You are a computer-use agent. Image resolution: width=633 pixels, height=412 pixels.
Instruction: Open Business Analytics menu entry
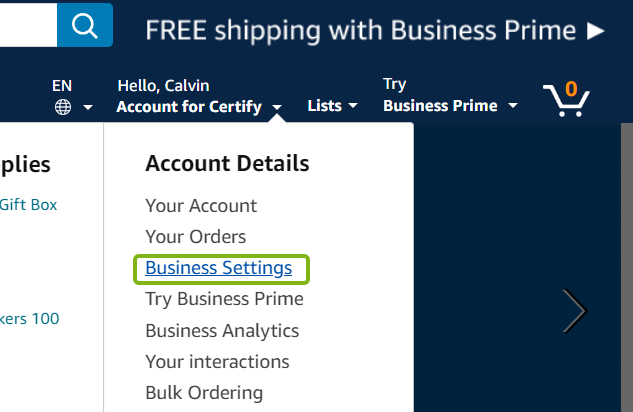click(222, 330)
